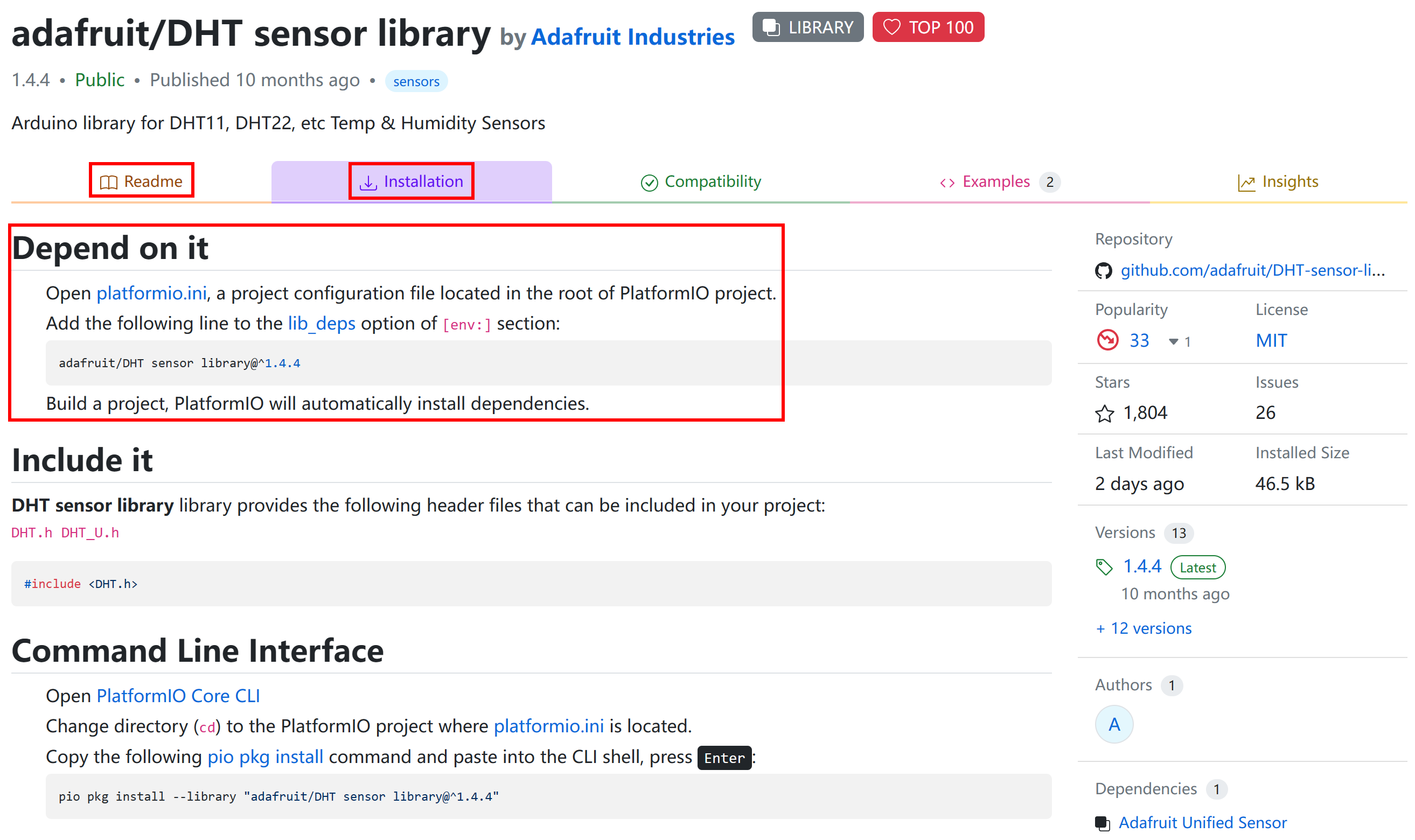This screenshot has height=840, width=1415.
Task: Open the Adafruit Industries author link
Action: pos(632,37)
